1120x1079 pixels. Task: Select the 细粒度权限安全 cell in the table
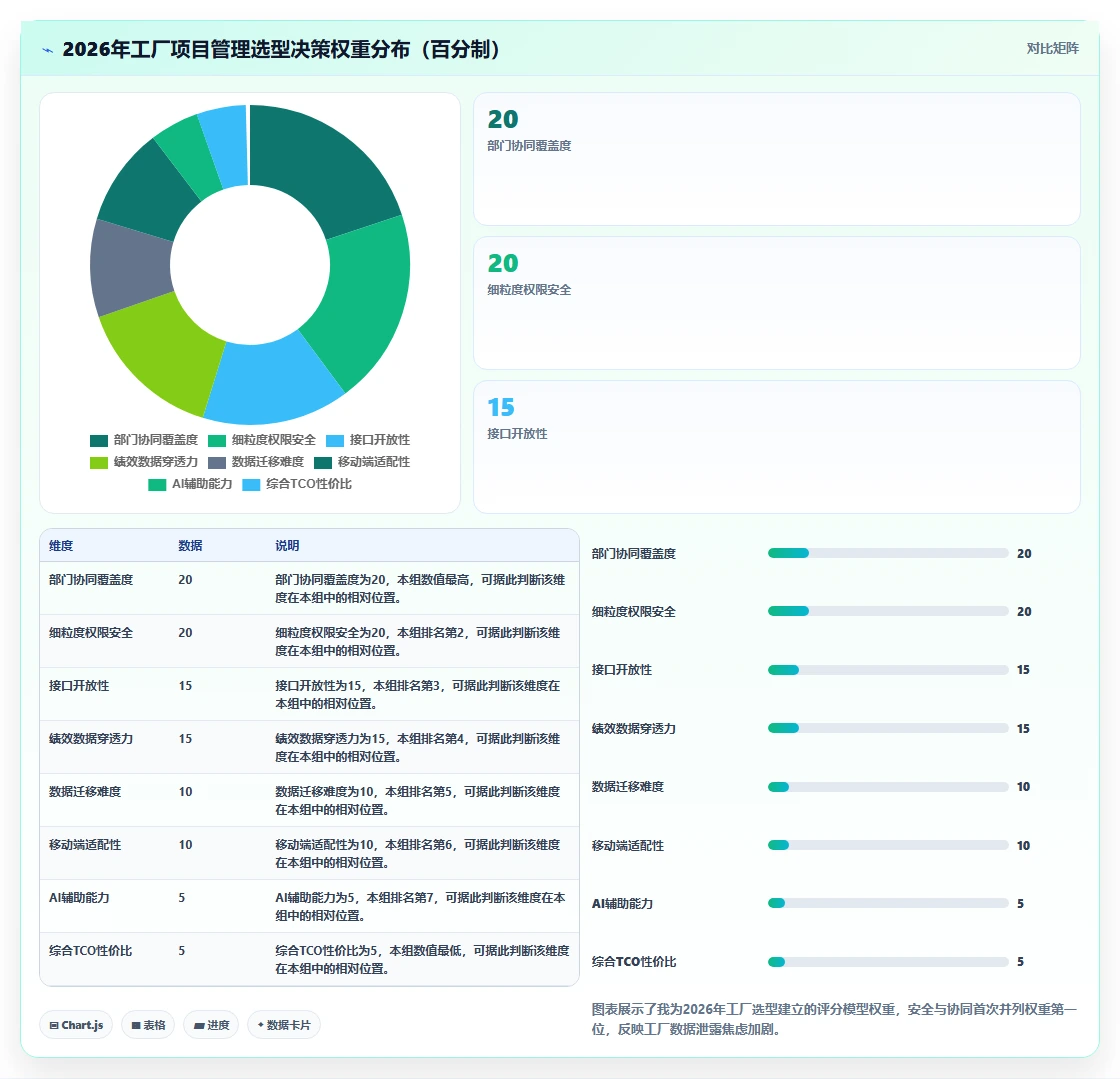pos(91,633)
